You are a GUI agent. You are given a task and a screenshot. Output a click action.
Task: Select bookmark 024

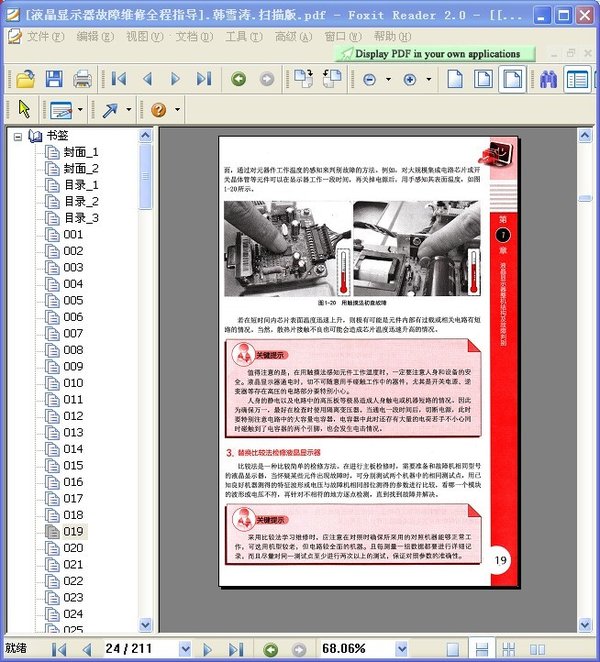pos(73,614)
